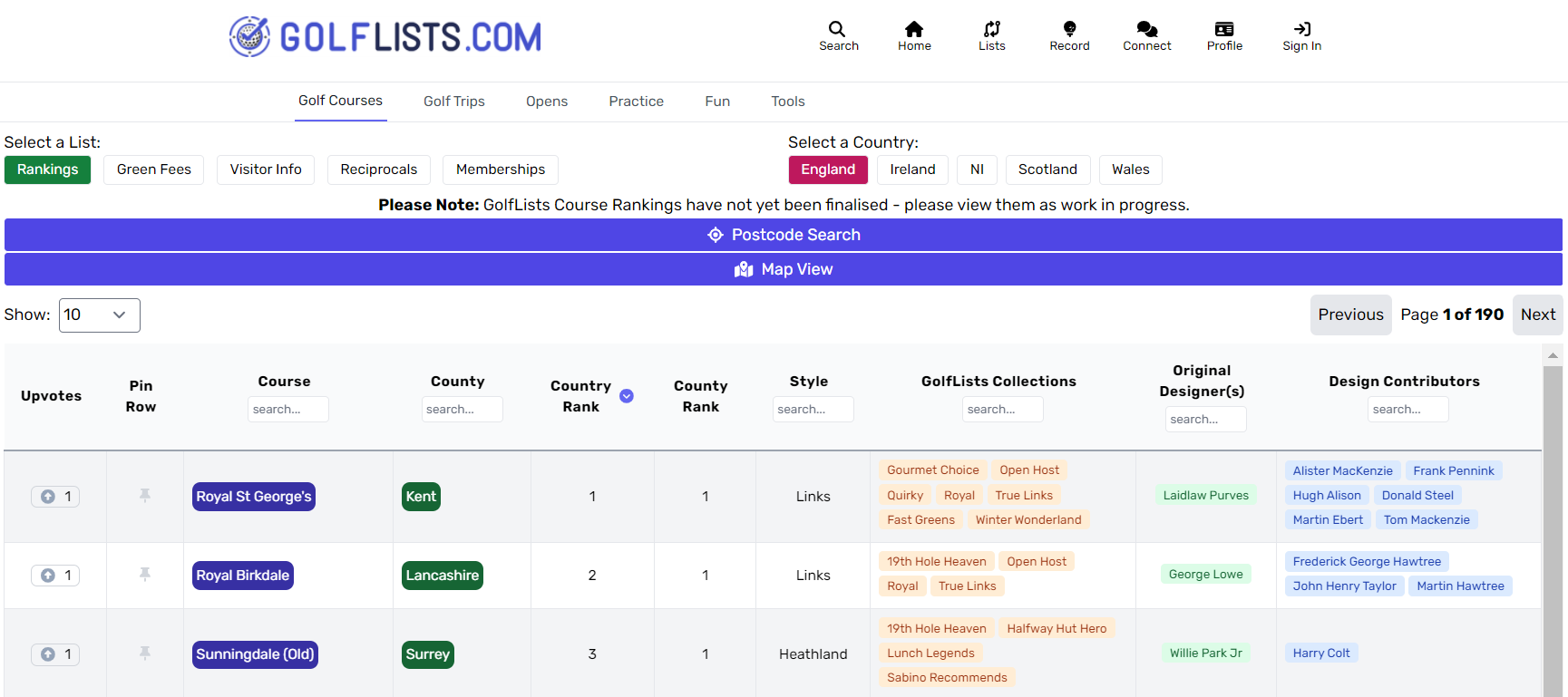Click the Willie Park Jr designer tag
The width and height of the screenshot is (1568, 697).
1206,653
